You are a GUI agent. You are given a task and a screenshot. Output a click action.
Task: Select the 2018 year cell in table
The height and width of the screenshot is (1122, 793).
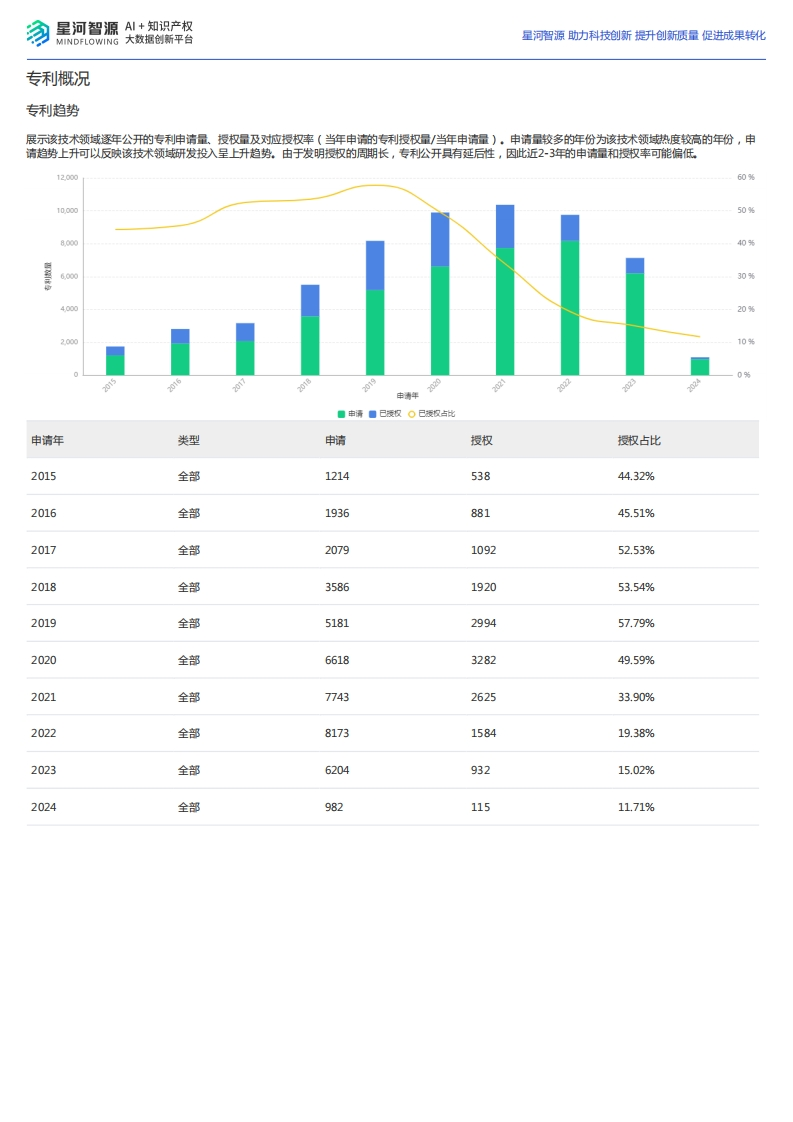[x=44, y=587]
